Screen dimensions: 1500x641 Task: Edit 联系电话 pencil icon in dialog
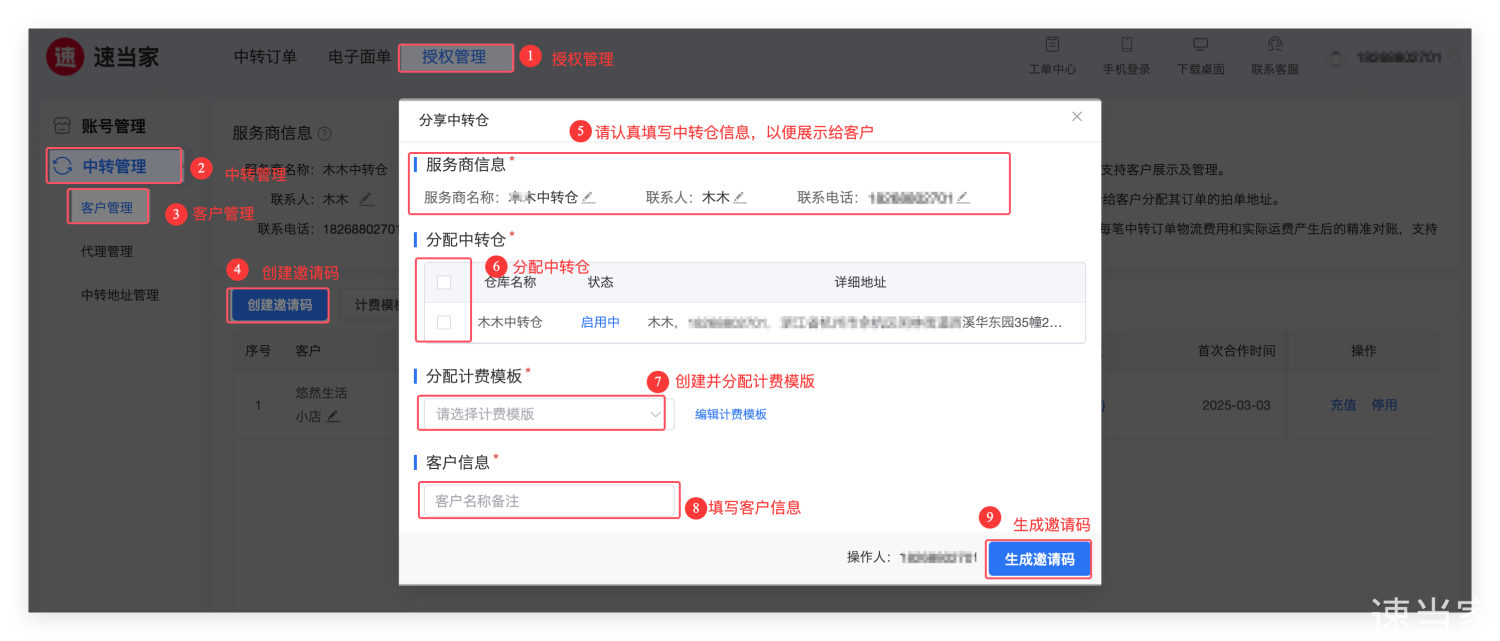tap(963, 198)
